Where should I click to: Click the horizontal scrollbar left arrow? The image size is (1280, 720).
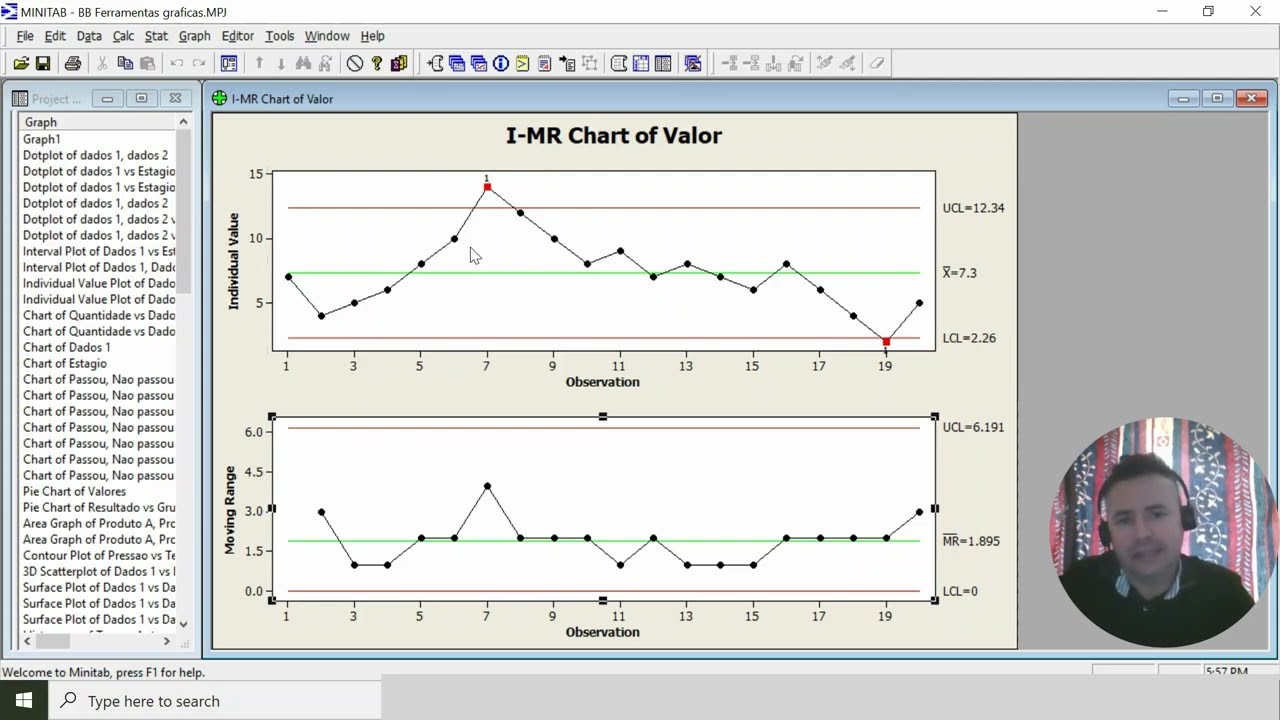(27, 641)
